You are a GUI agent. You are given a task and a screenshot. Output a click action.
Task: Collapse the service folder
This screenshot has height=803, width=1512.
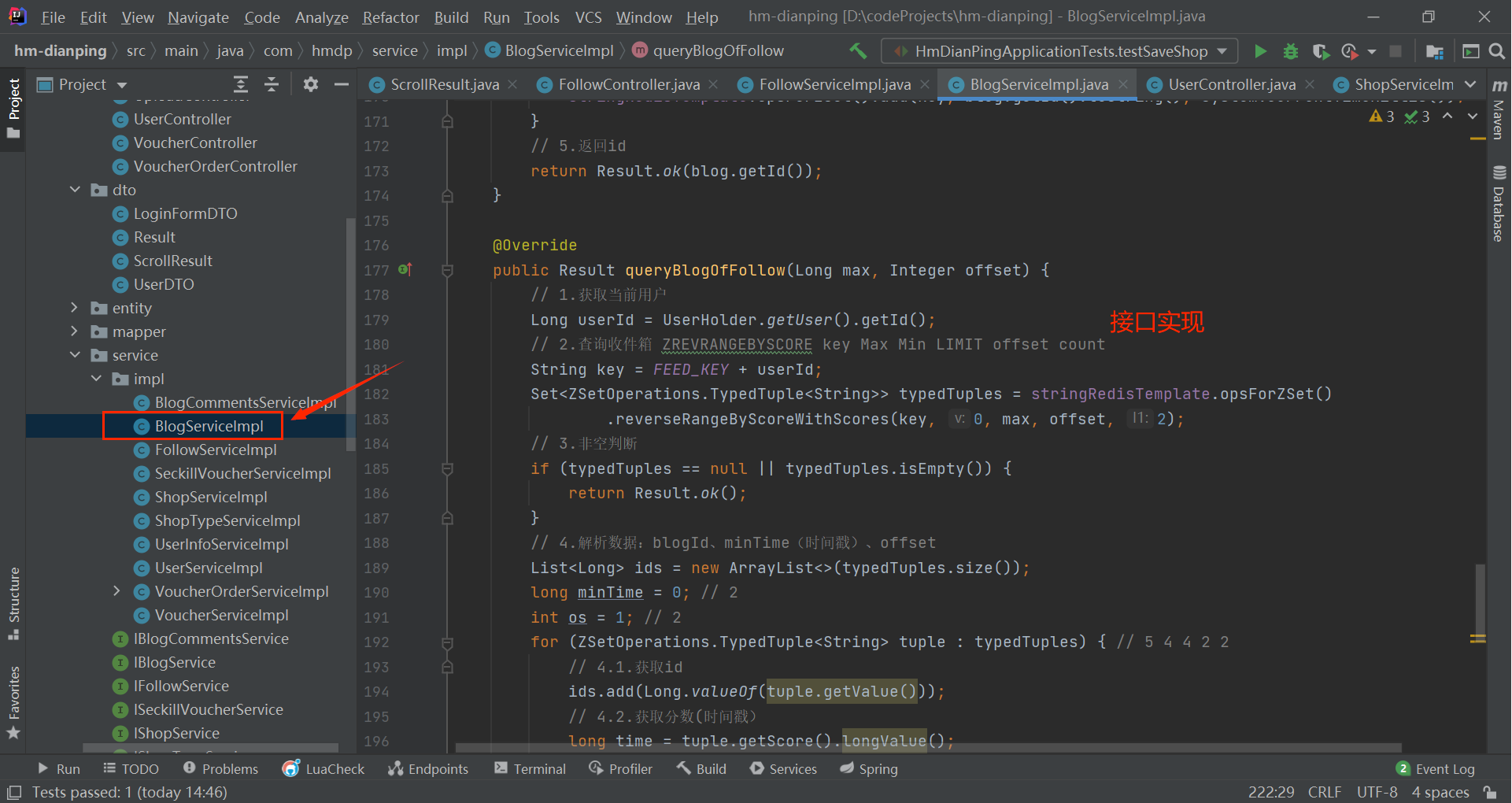click(75, 355)
